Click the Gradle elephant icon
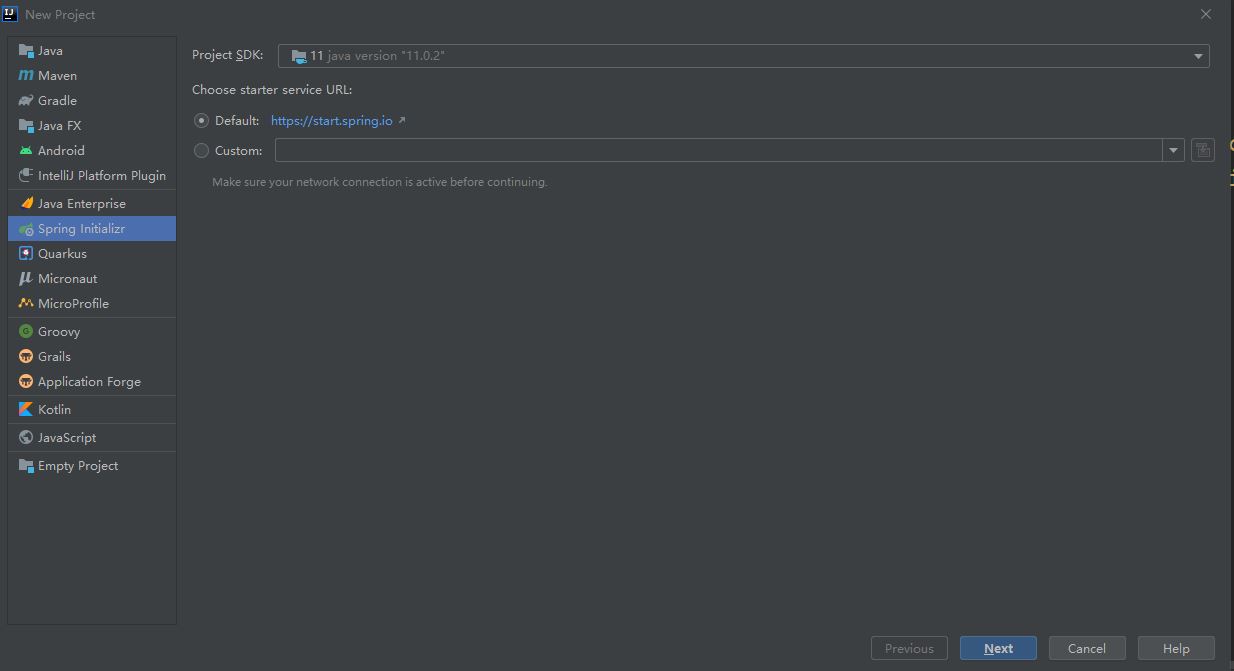 [26, 100]
